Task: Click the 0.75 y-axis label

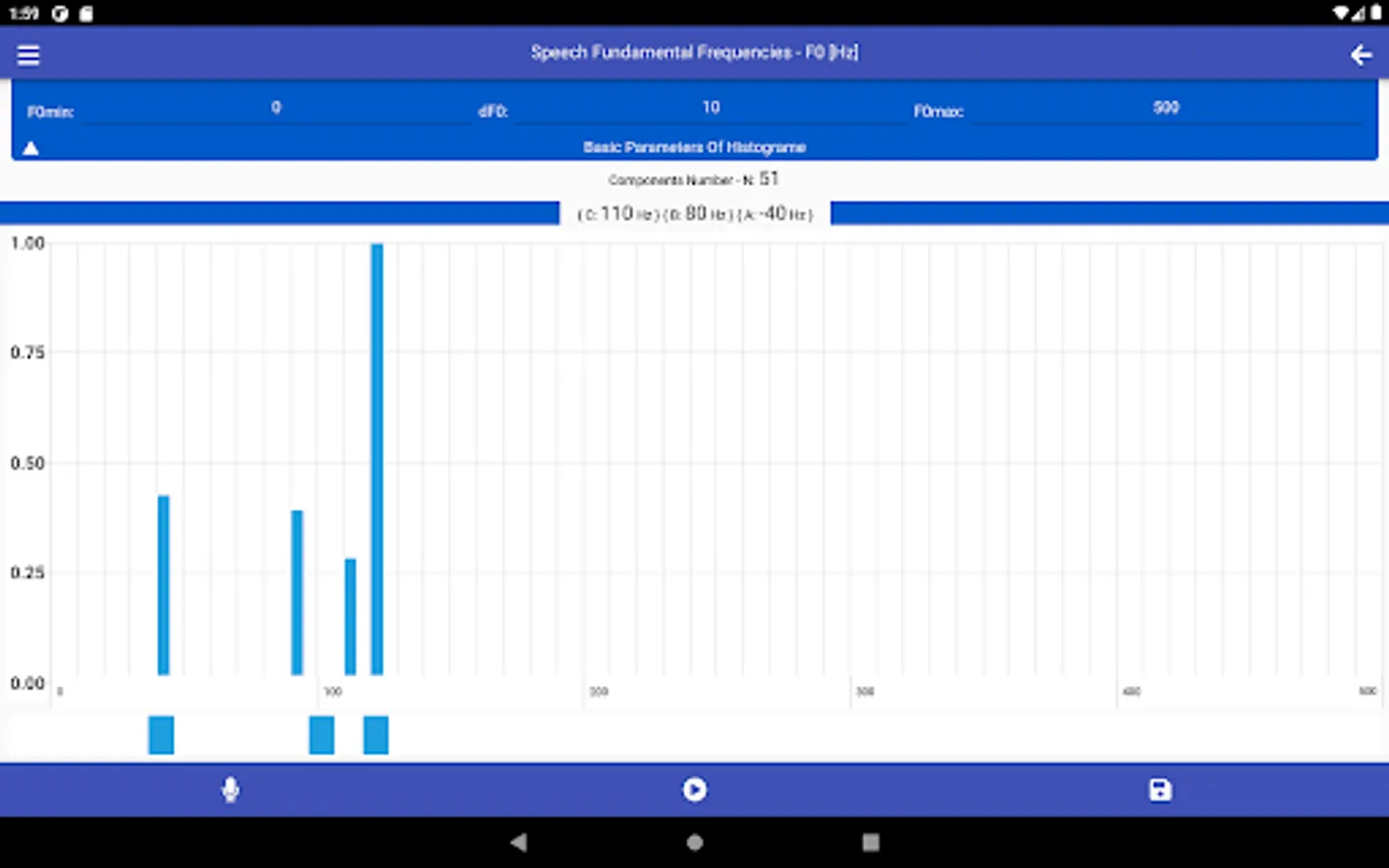Action: pyautogui.click(x=28, y=353)
